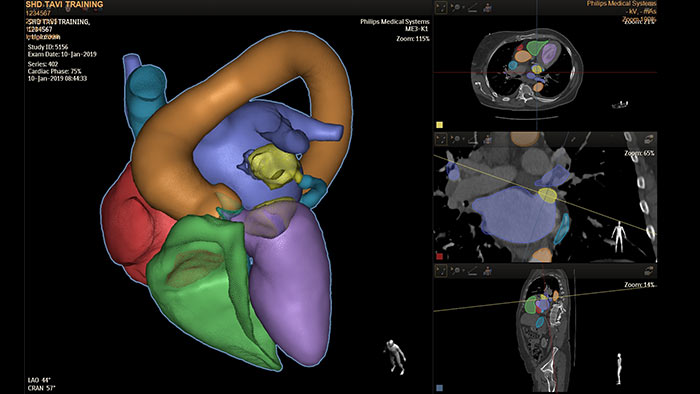700x394 pixels.
Task: Select the angle measurement tool in axial view toolbar
Action: point(473,8)
